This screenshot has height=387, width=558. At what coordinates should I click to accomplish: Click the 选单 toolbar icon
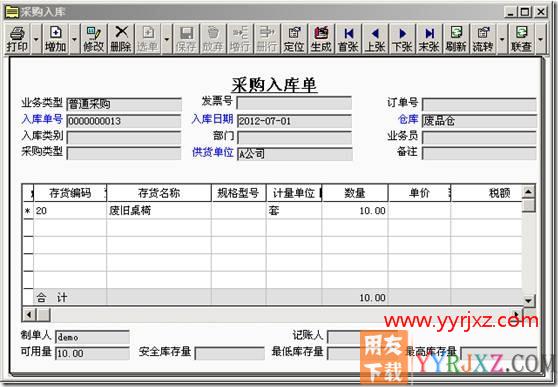[148, 39]
